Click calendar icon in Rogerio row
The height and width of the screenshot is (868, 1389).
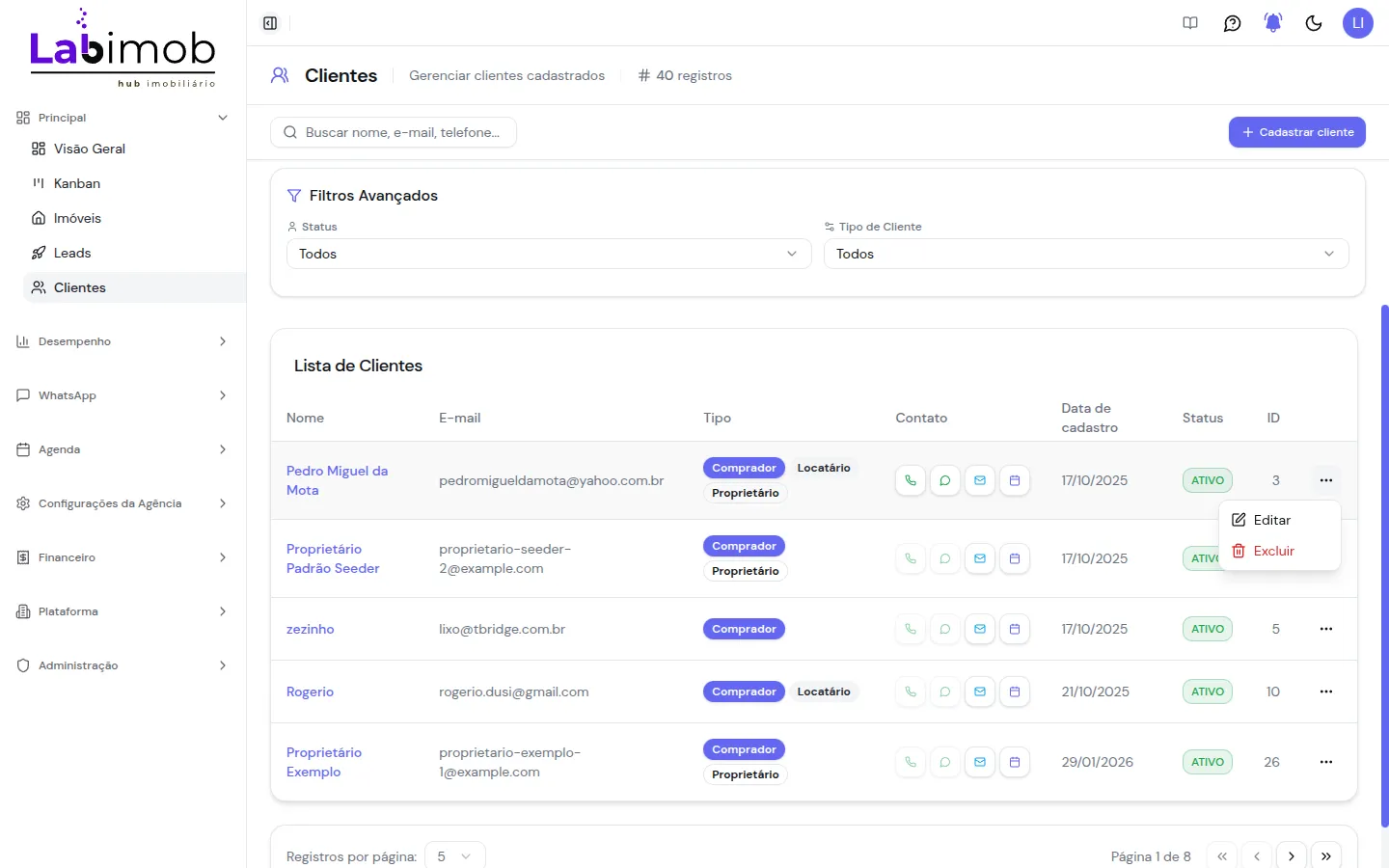[1015, 692]
